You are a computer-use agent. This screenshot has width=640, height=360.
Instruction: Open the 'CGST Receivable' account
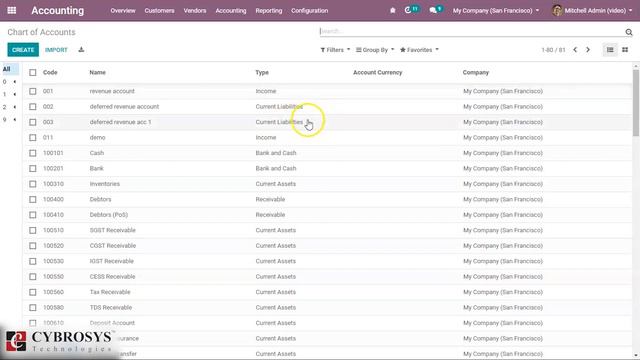pos(113,246)
